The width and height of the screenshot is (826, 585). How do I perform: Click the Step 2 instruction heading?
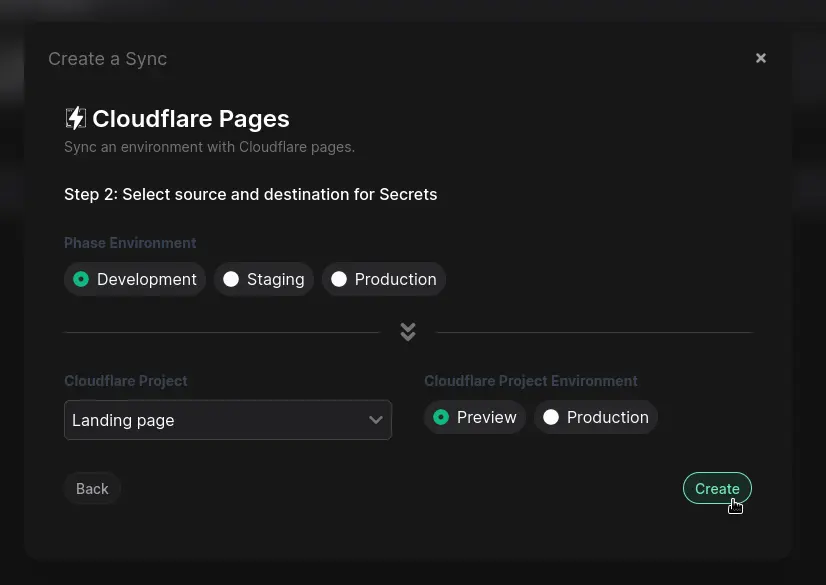pos(250,194)
